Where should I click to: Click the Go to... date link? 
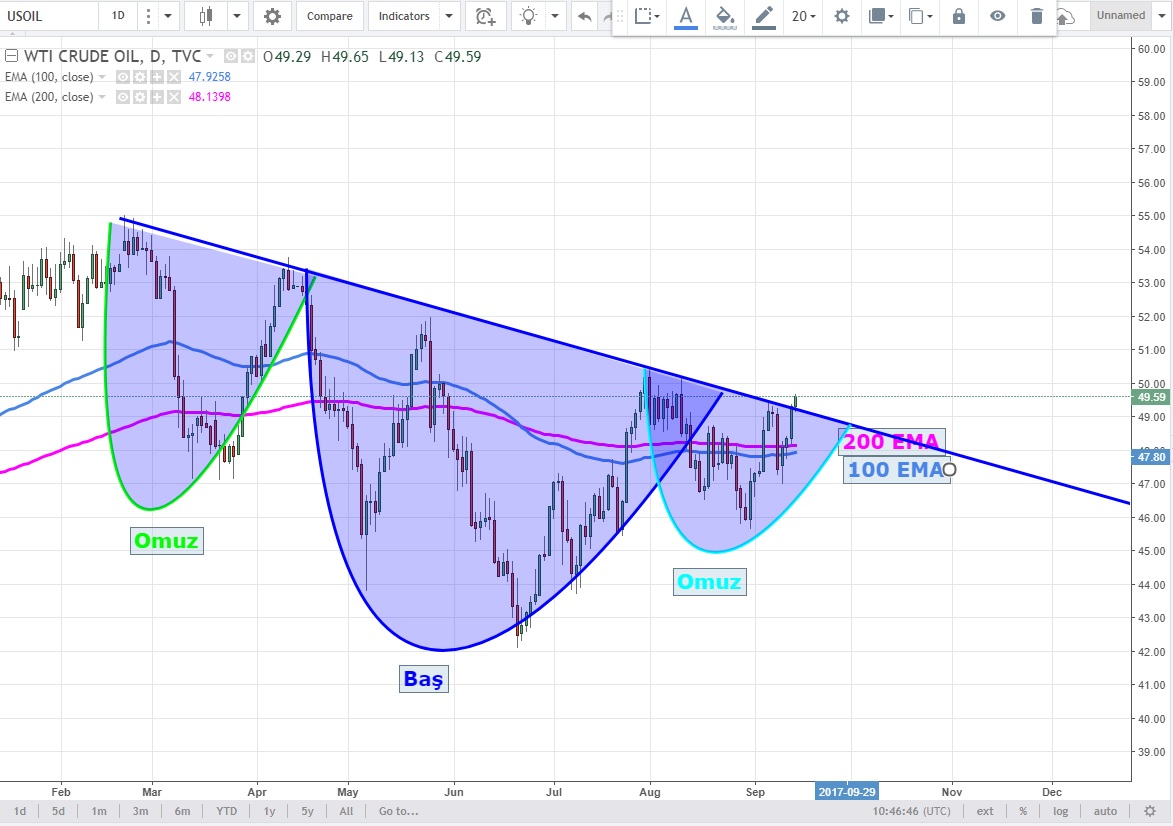[x=398, y=811]
